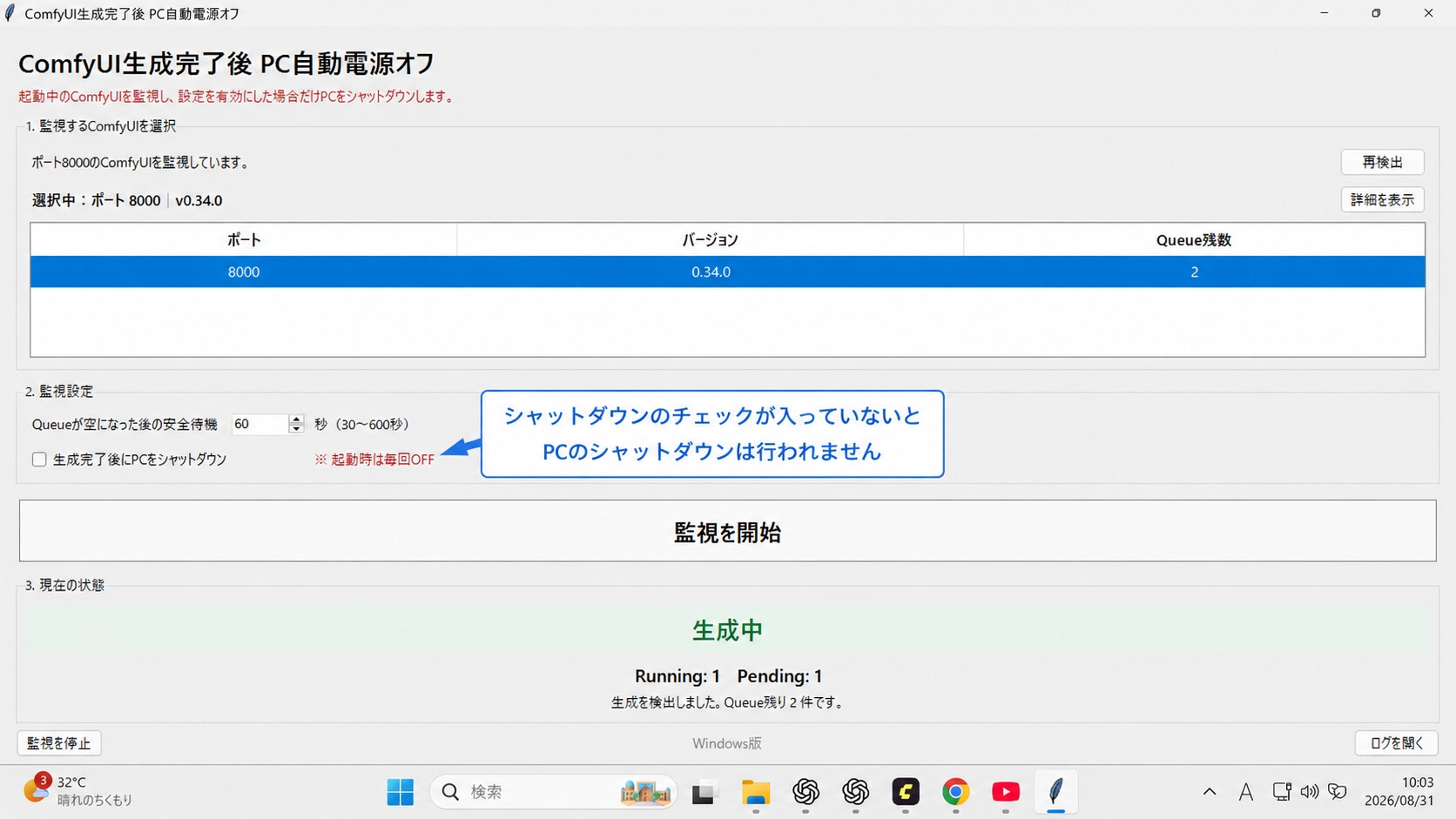Click the feather app icon in taskbar
The width and height of the screenshot is (1456, 819).
[1056, 792]
